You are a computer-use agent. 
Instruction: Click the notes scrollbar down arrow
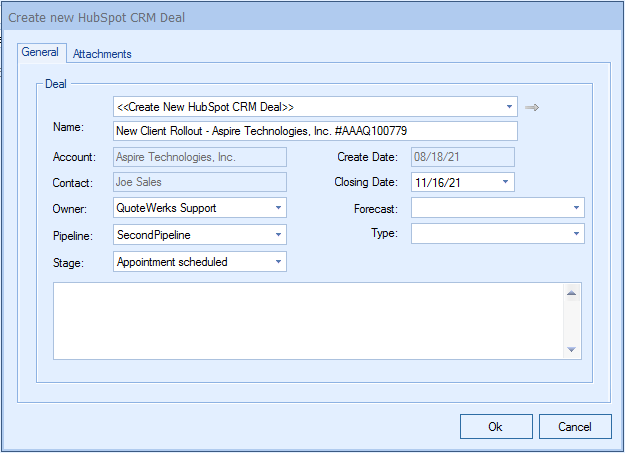(572, 349)
